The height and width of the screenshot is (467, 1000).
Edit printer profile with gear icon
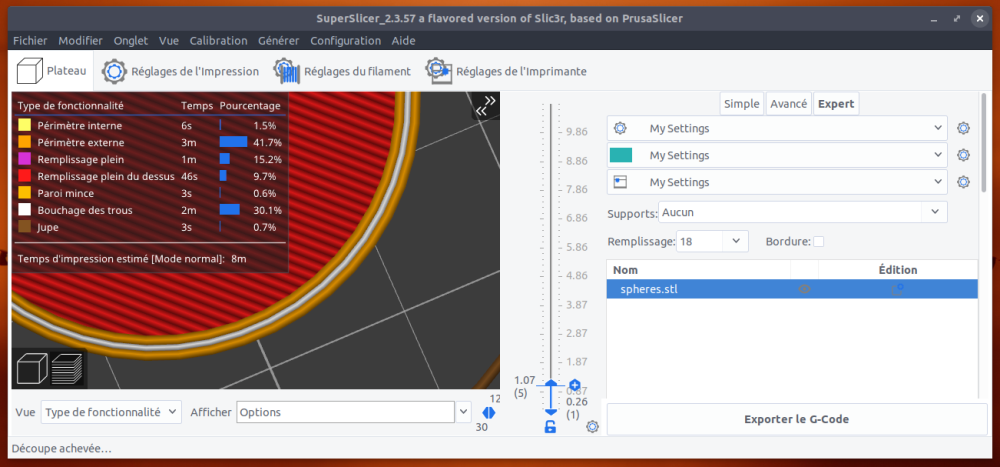coord(963,182)
